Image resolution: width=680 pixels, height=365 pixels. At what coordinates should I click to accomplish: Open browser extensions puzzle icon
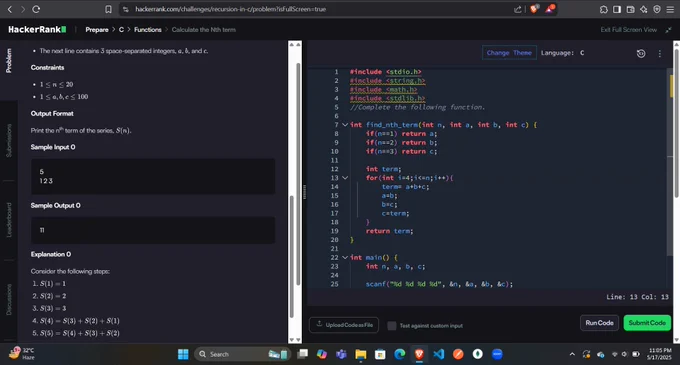tap(604, 9)
